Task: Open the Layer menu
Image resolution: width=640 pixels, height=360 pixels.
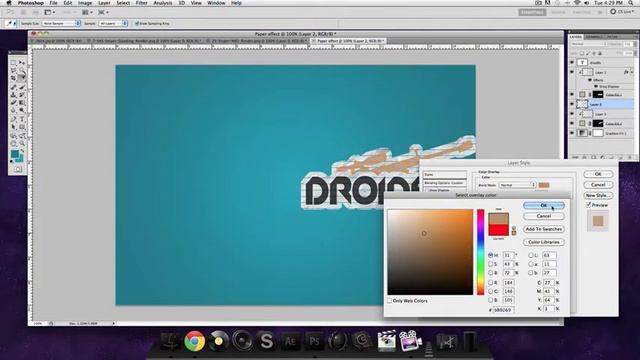Action: 104,3
